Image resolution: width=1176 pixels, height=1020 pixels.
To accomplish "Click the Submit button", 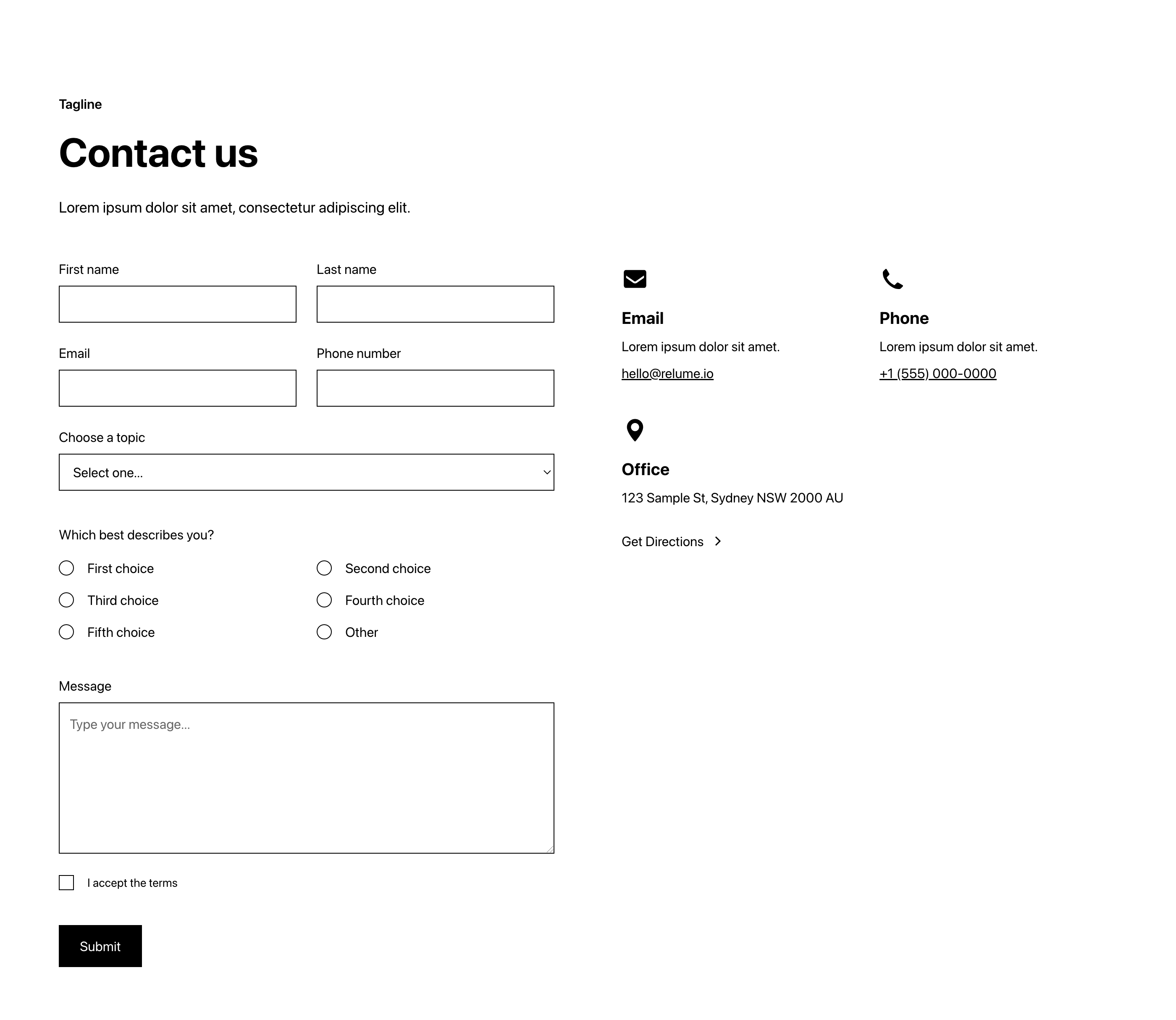I will (100, 946).
